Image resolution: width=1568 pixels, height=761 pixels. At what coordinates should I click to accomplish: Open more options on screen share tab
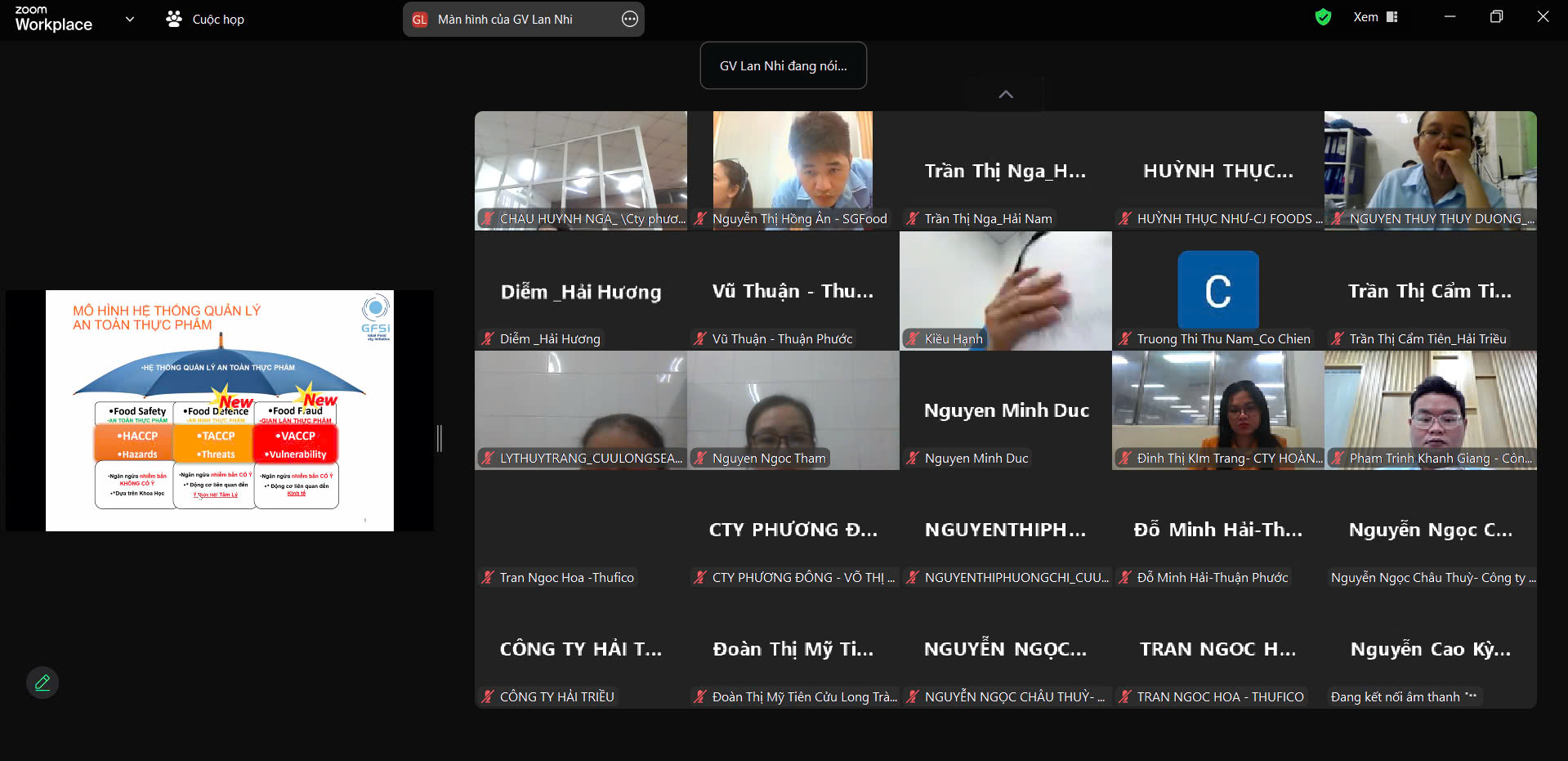click(629, 19)
